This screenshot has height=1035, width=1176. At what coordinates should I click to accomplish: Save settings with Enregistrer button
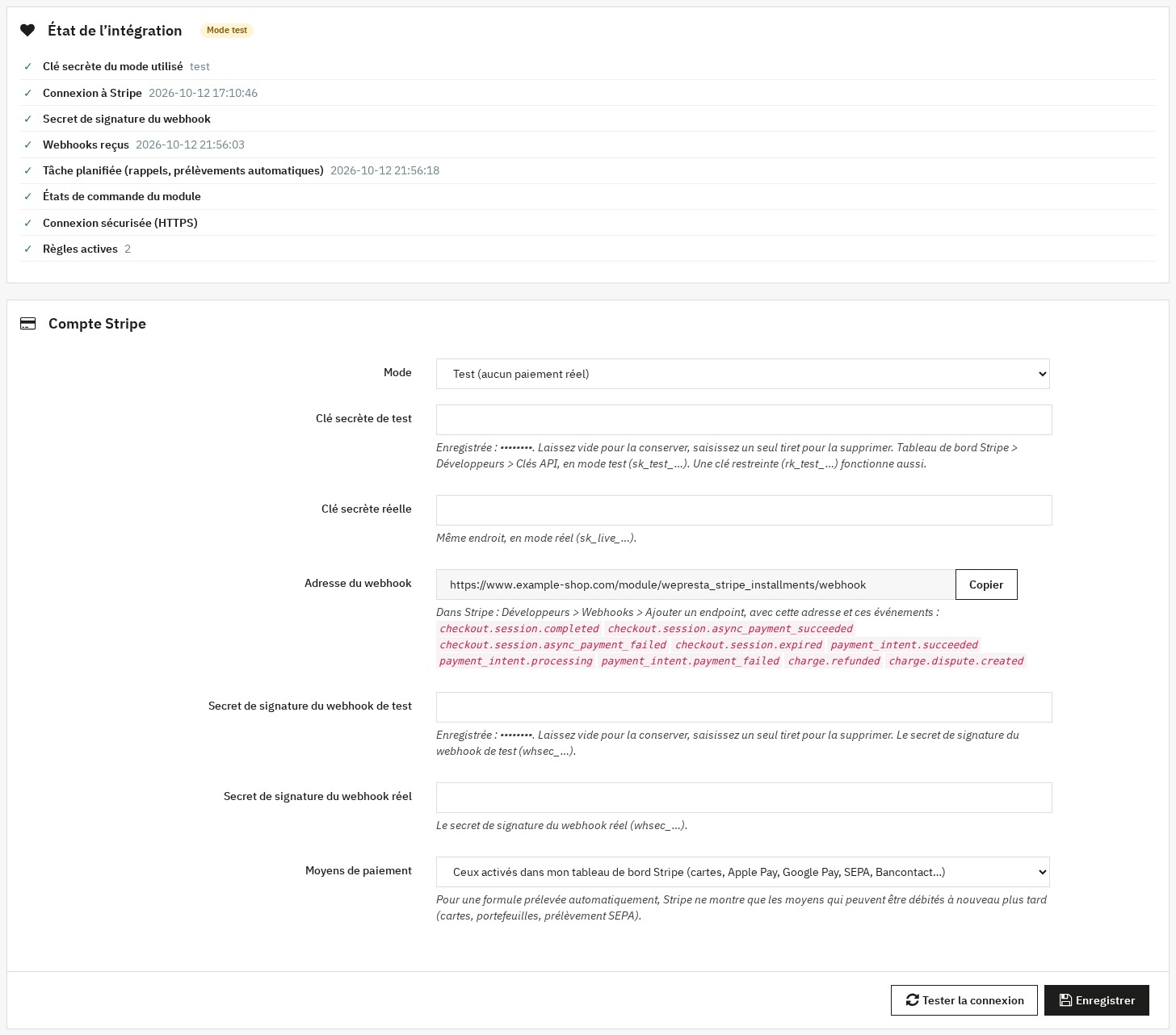(1097, 1000)
